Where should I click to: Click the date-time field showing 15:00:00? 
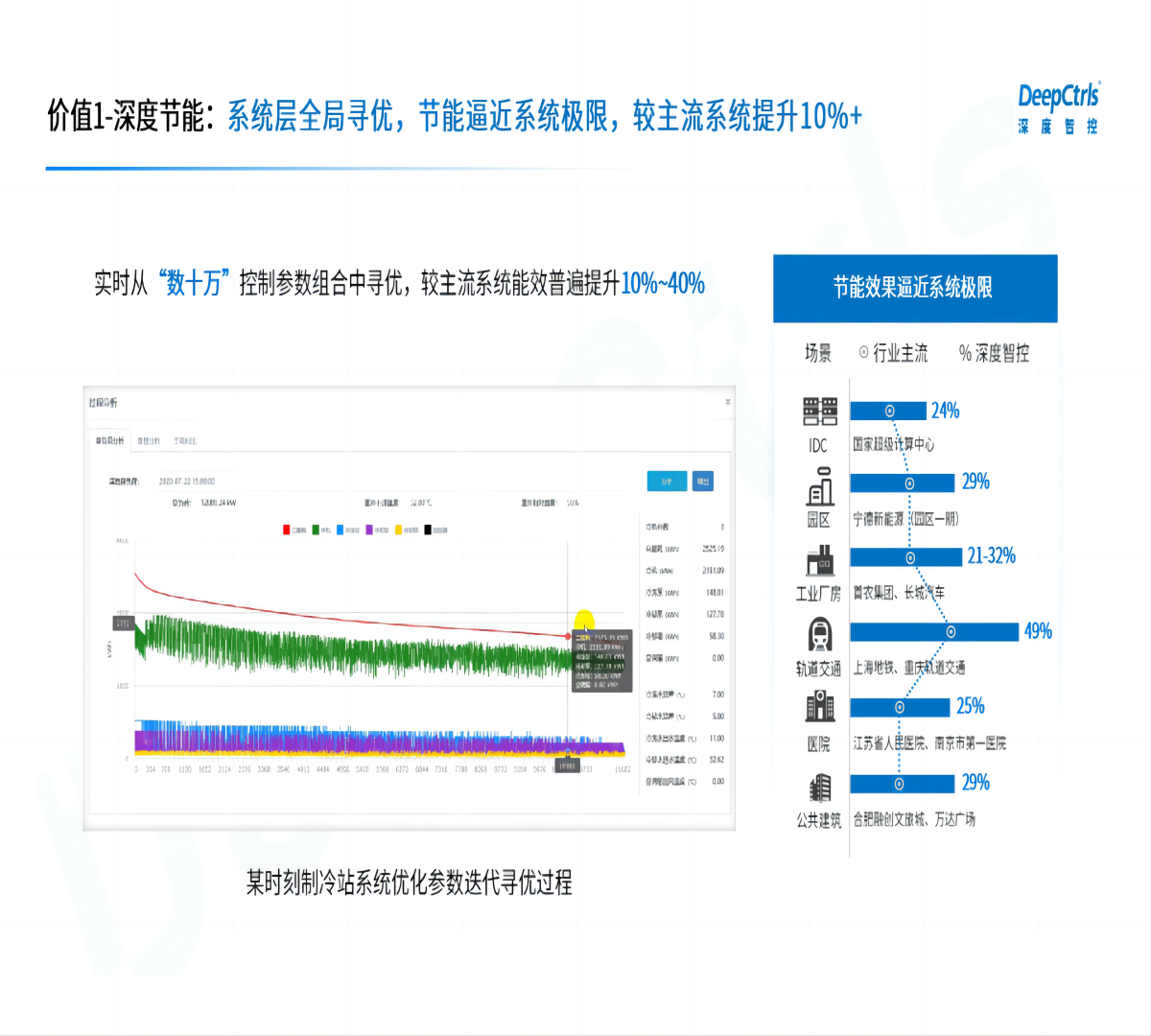186,482
